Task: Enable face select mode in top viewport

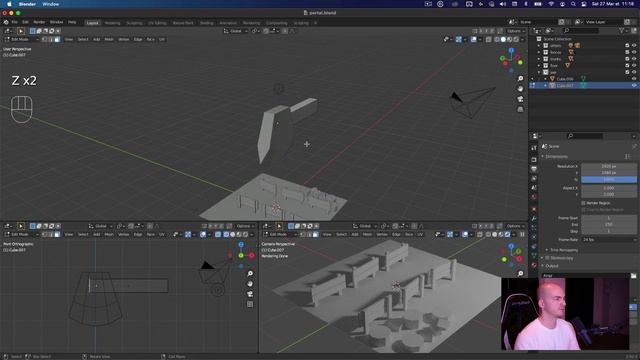Action: tap(57, 40)
